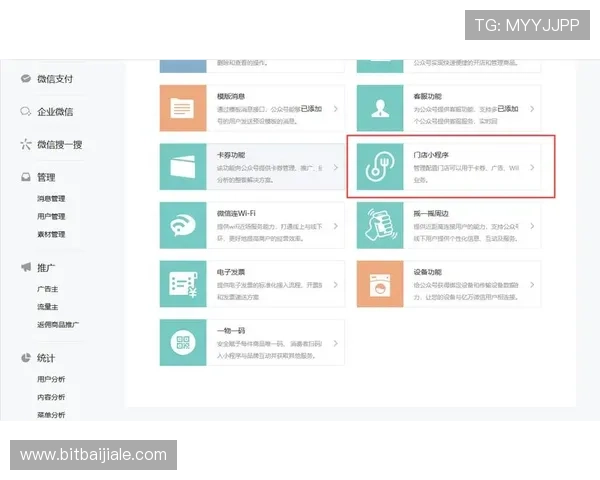The image size is (600, 480).
Task: Open the 微信连Wi-Fi signal icon
Action: coord(183,225)
